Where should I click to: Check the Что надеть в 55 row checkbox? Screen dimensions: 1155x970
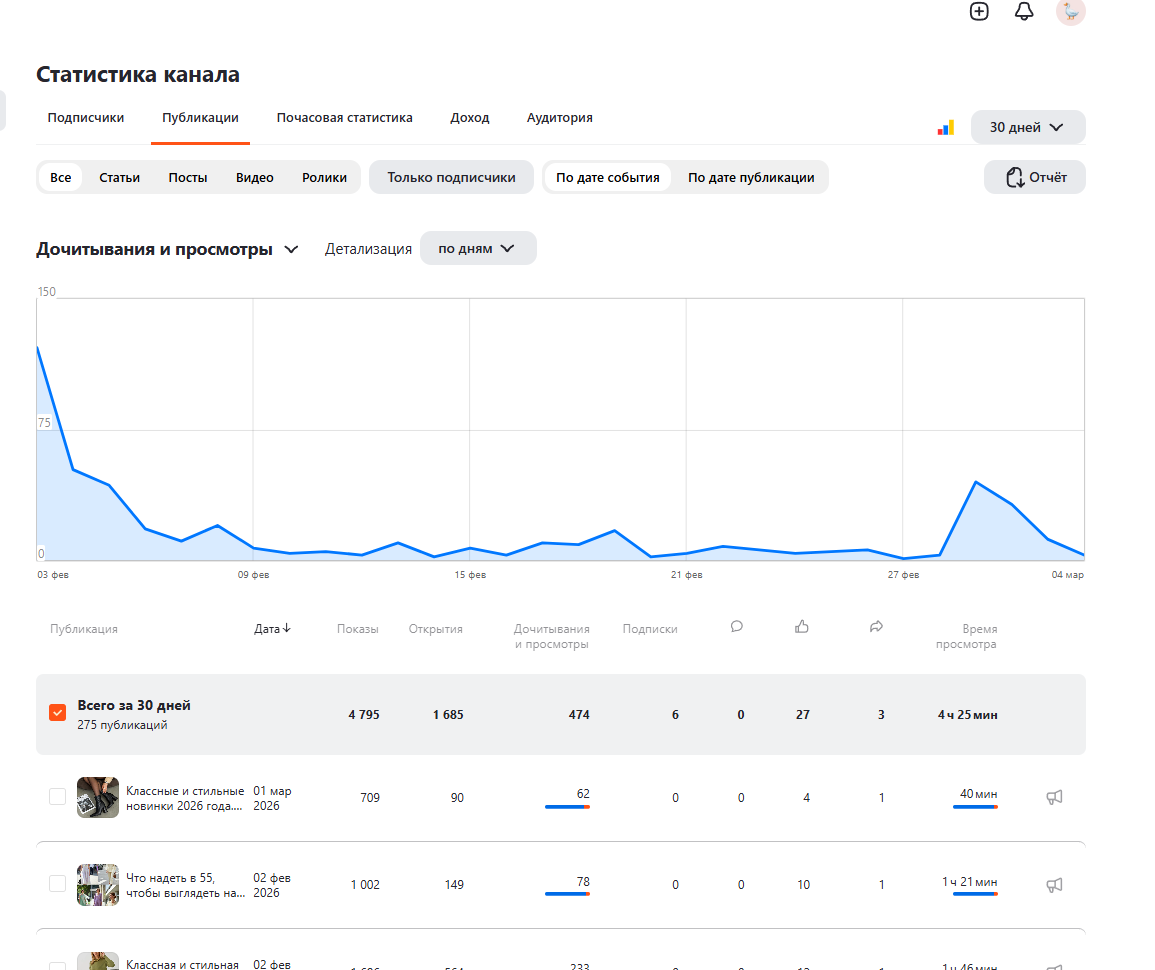(x=57, y=884)
